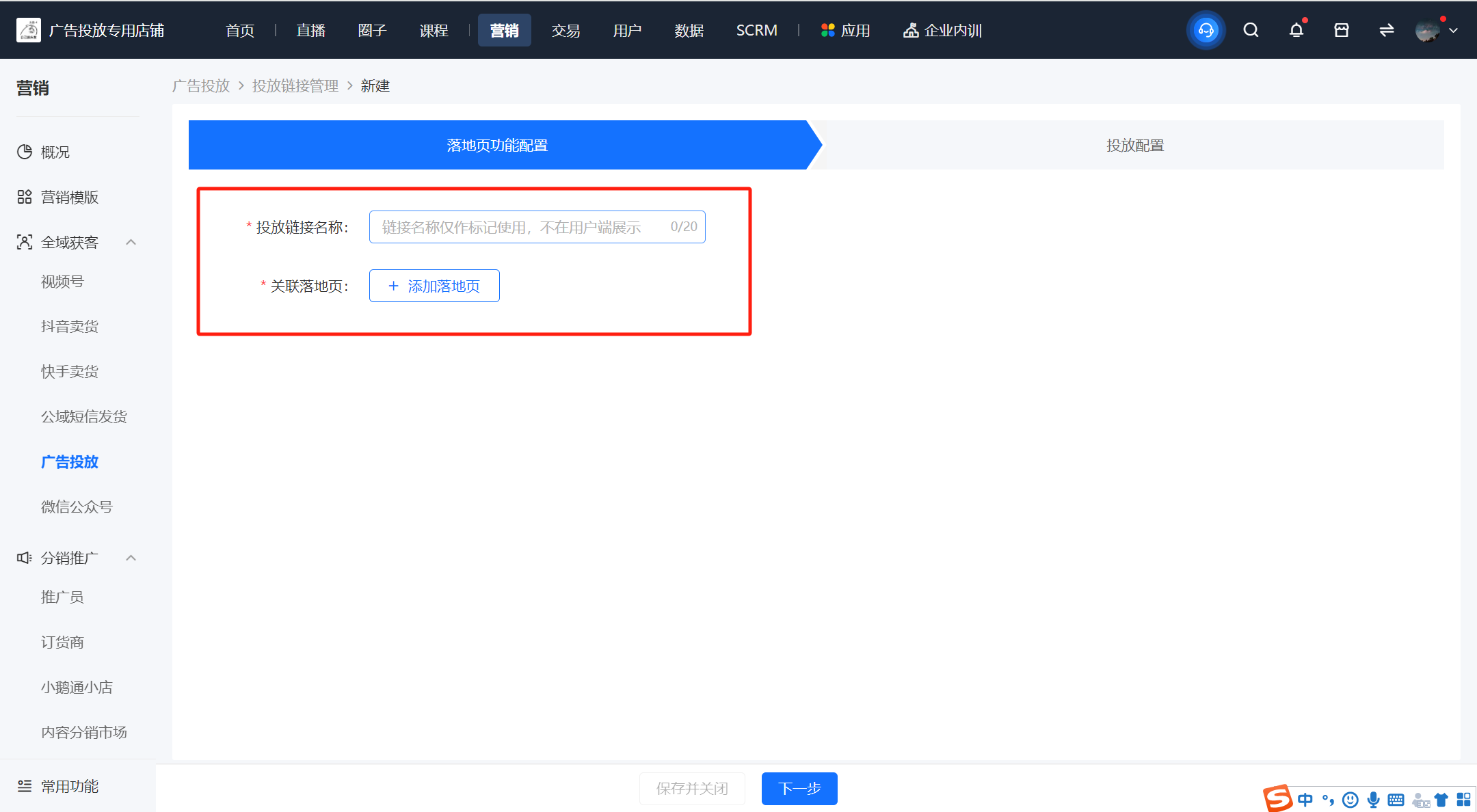Open the 数据 top menu
Viewport: 1477px width, 812px height.
[x=689, y=30]
